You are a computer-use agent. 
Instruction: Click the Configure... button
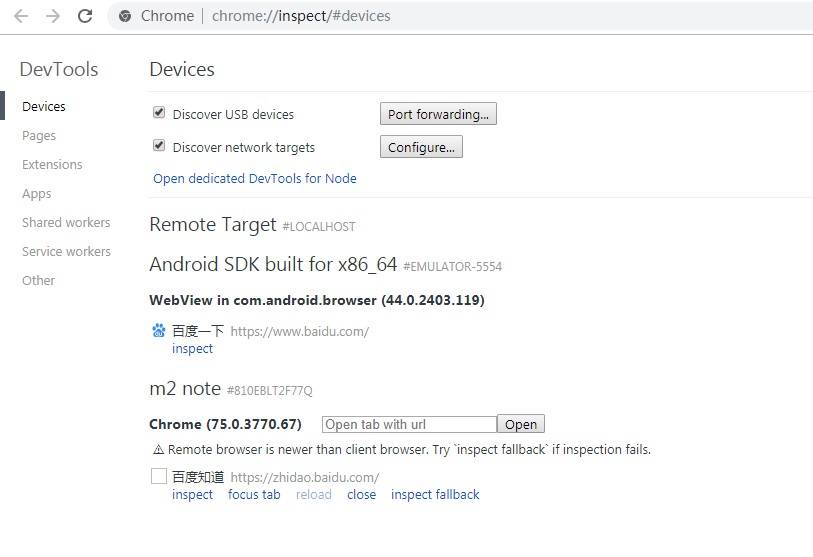(x=421, y=147)
